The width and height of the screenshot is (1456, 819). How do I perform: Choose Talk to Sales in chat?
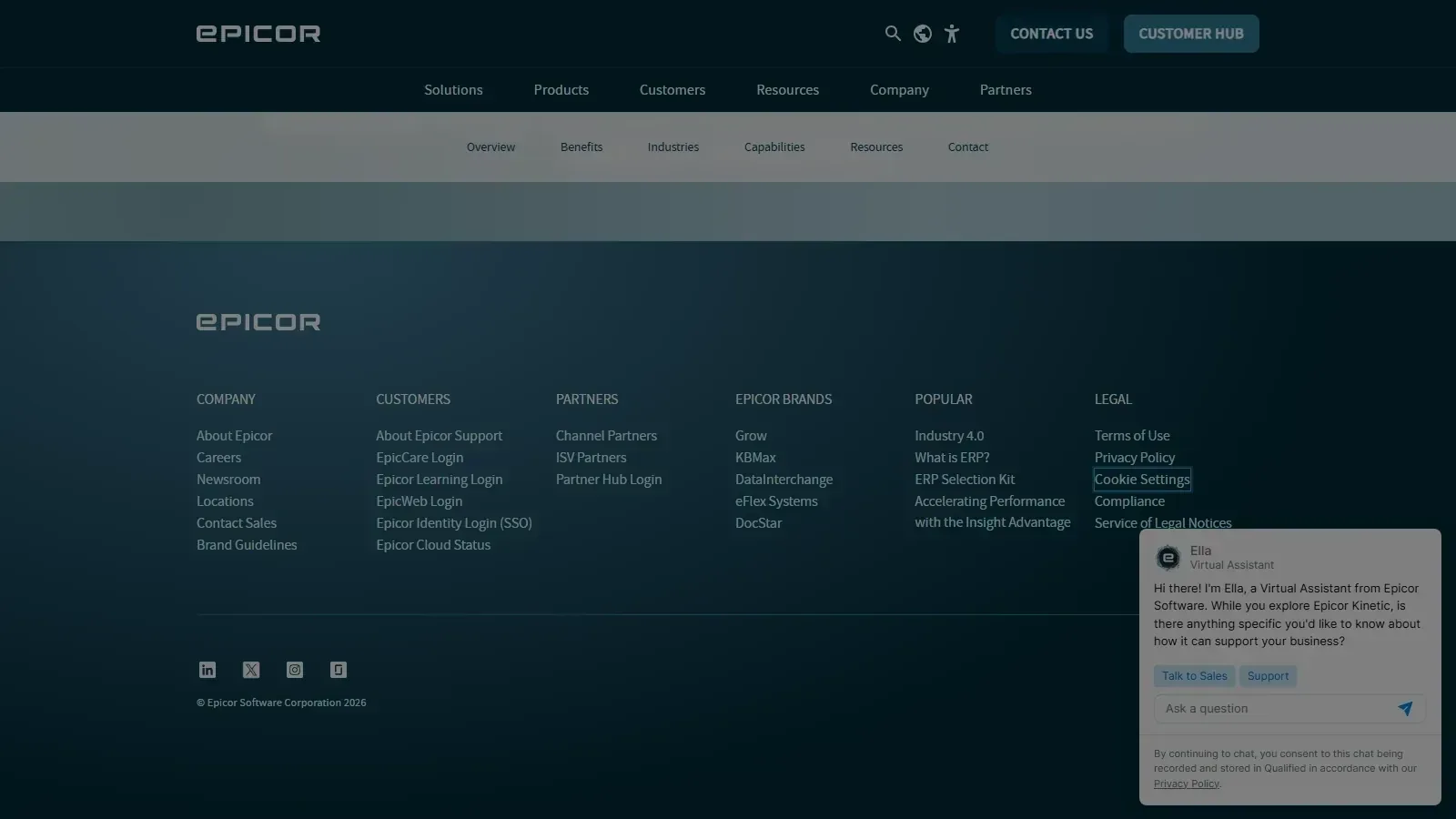coord(1195,676)
